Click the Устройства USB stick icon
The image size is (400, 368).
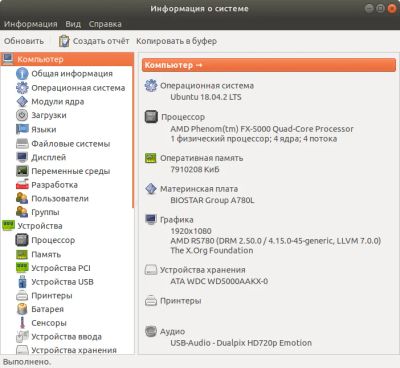pos(22,282)
